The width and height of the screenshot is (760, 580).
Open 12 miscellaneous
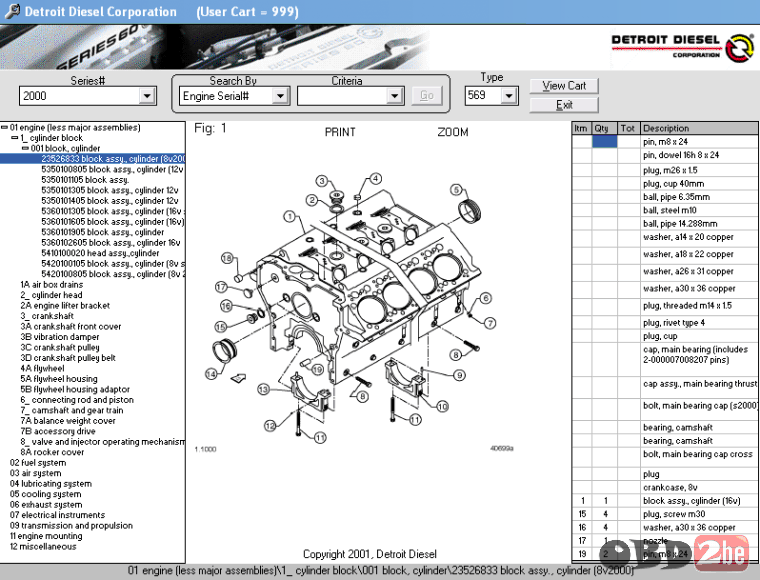pos(43,547)
